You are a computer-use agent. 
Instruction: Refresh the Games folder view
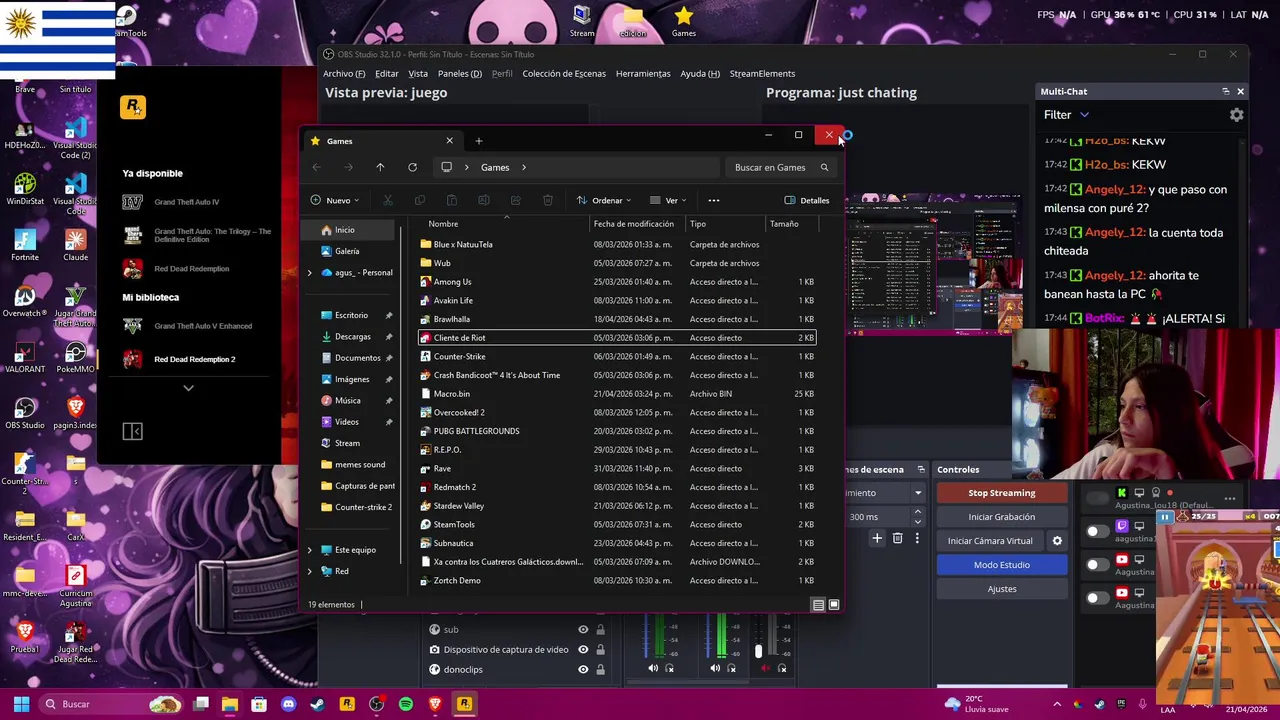pos(412,167)
